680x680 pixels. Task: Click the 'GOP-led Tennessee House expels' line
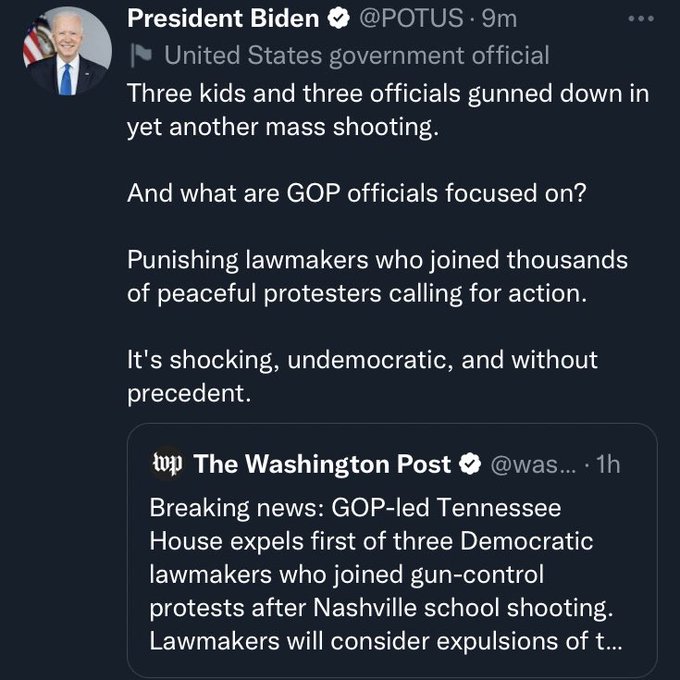coord(355,508)
